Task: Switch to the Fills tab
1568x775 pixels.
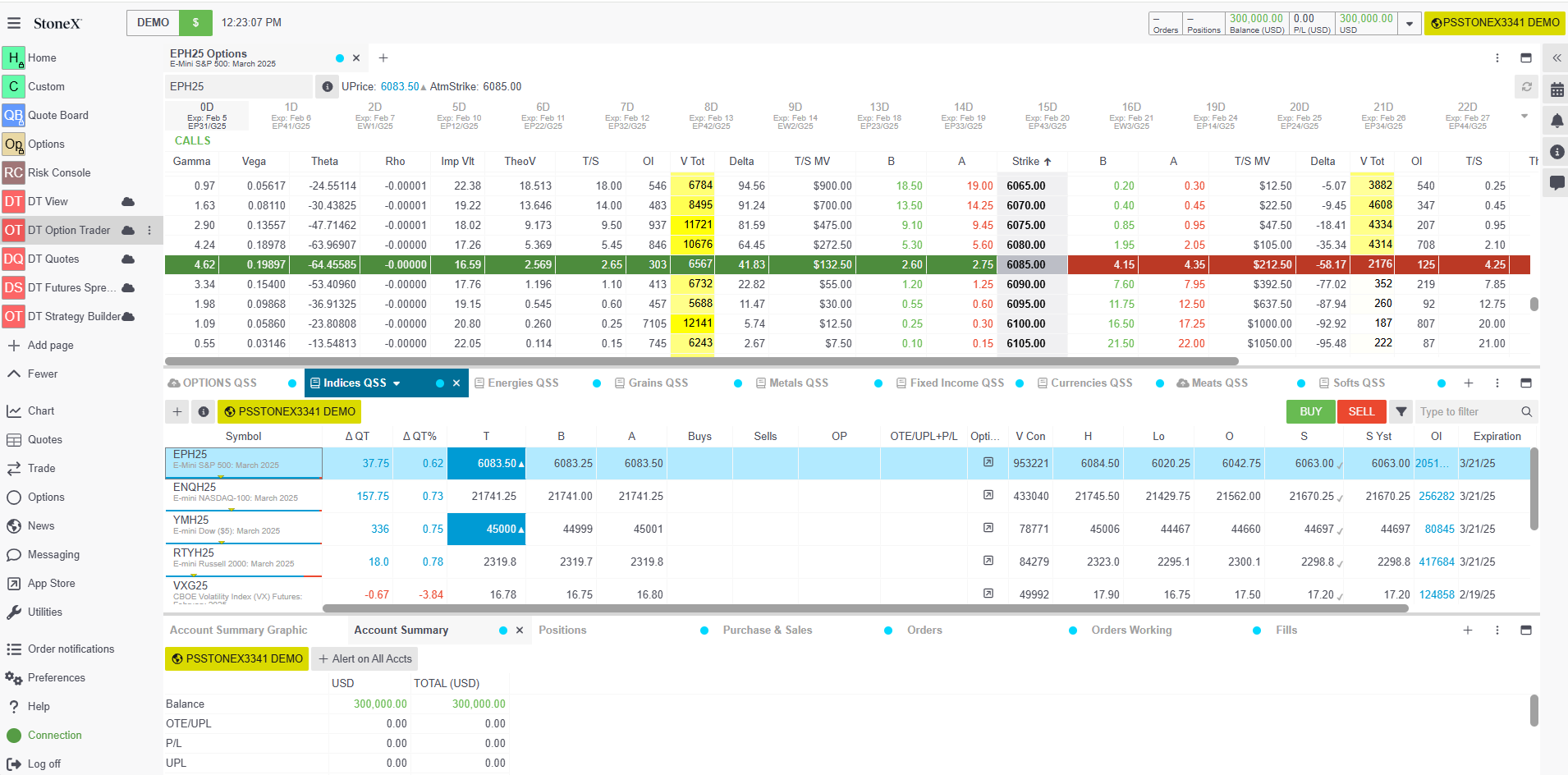Action: click(x=1286, y=631)
